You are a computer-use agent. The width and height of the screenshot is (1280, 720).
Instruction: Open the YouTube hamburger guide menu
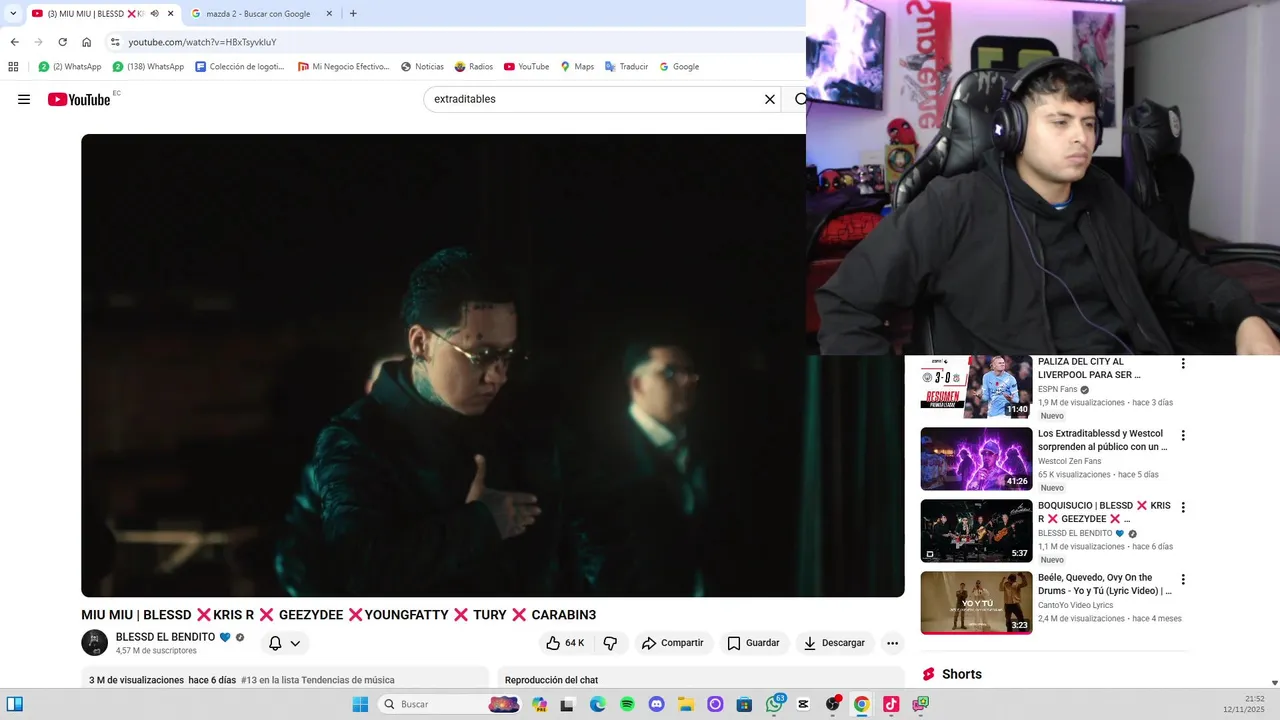[x=24, y=99]
